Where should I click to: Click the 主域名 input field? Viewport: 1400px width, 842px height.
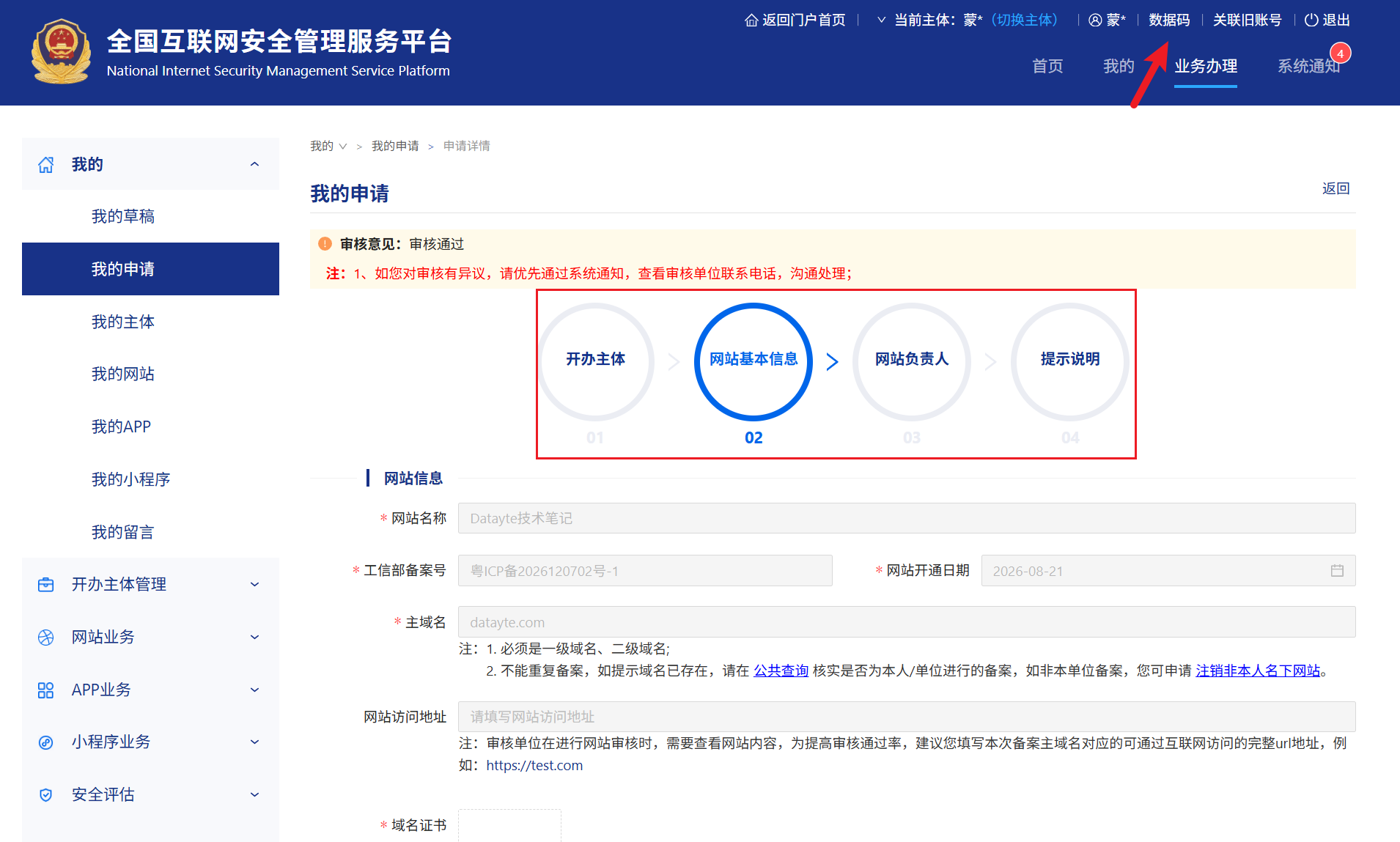coord(907,622)
